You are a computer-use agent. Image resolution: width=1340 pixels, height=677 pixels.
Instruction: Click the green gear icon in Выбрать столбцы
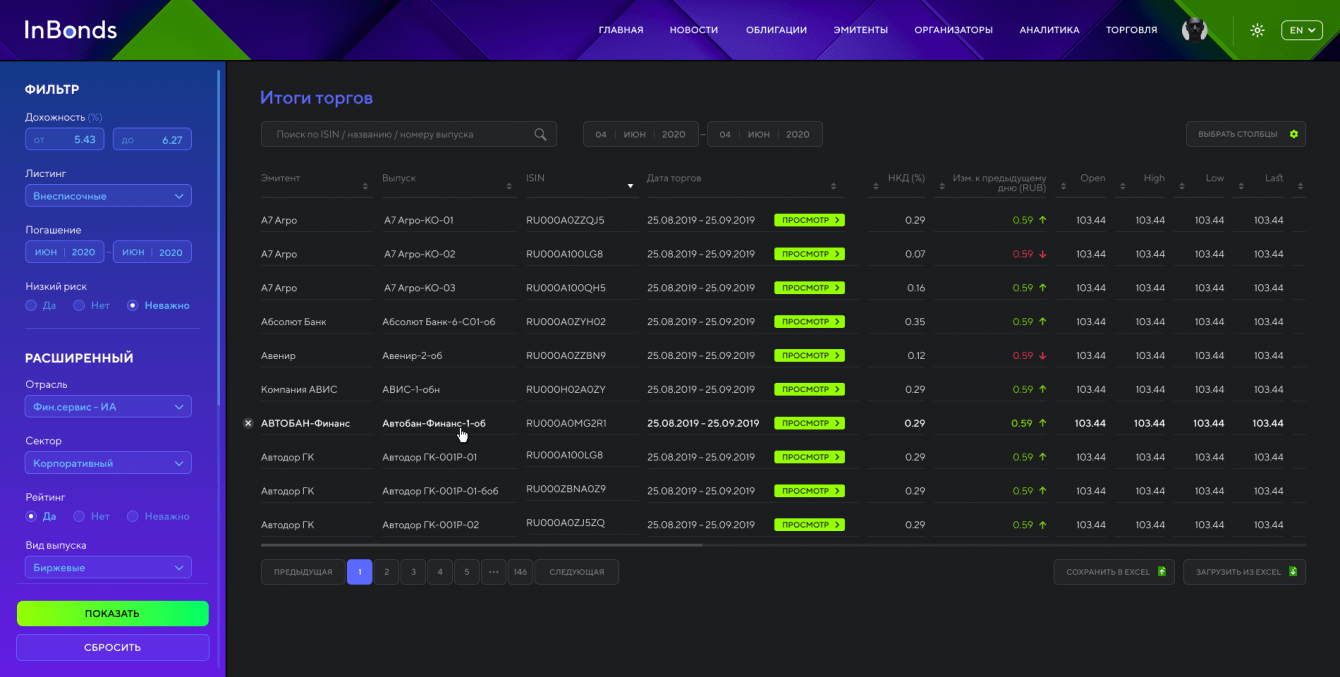coord(1293,134)
